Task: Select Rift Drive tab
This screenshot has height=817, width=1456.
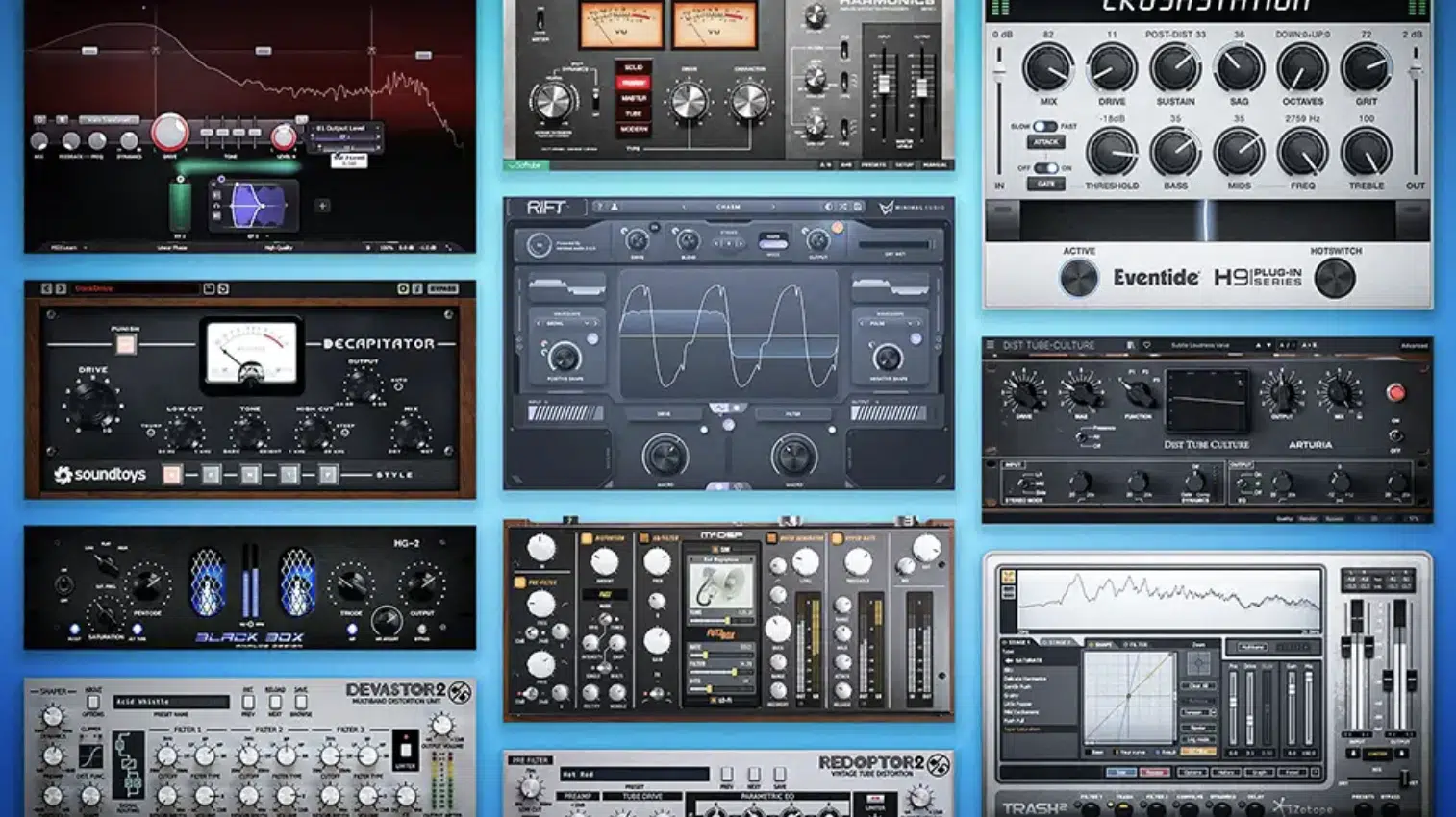Action: point(664,414)
